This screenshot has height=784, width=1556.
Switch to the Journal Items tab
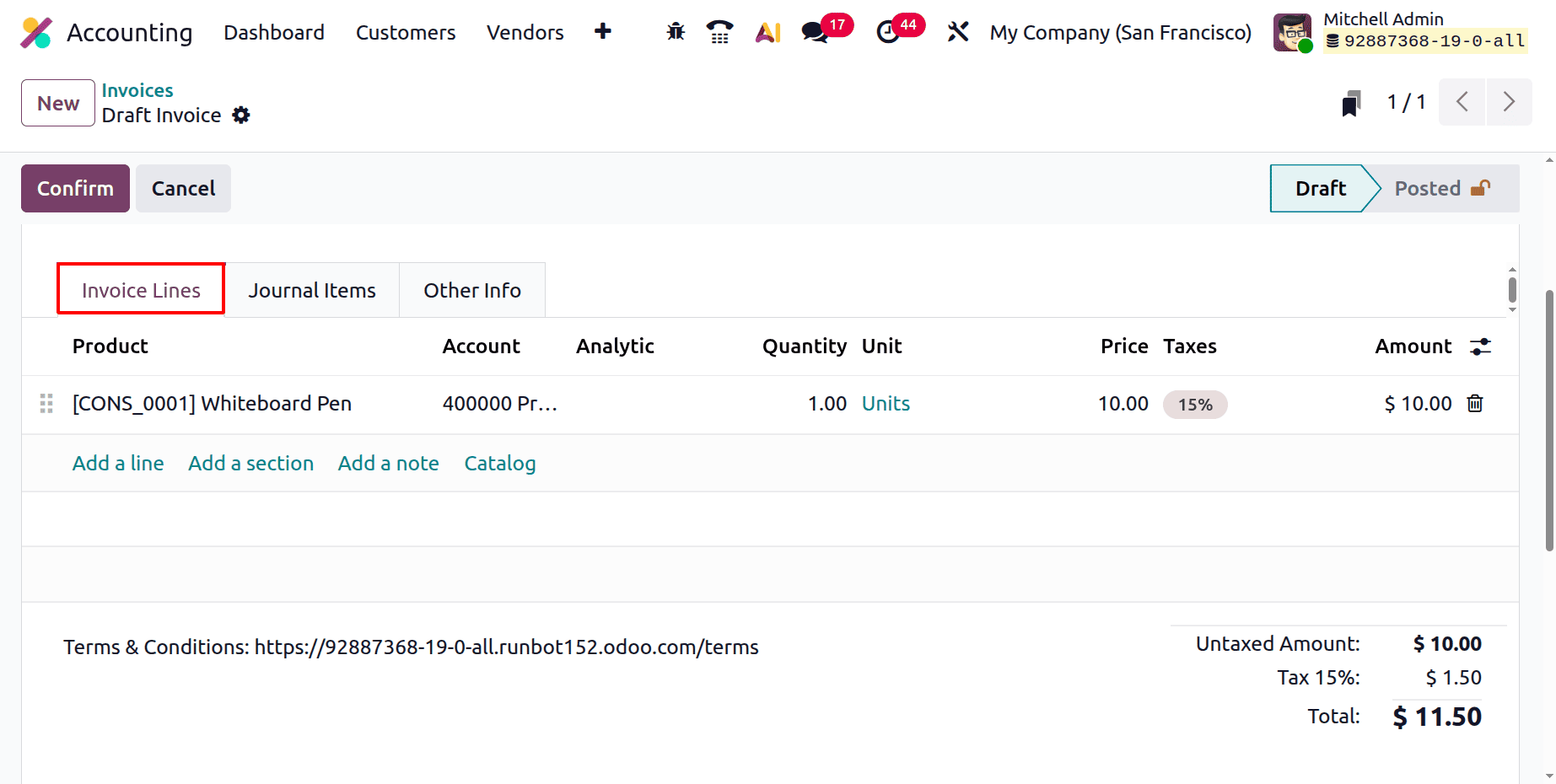[x=312, y=289]
